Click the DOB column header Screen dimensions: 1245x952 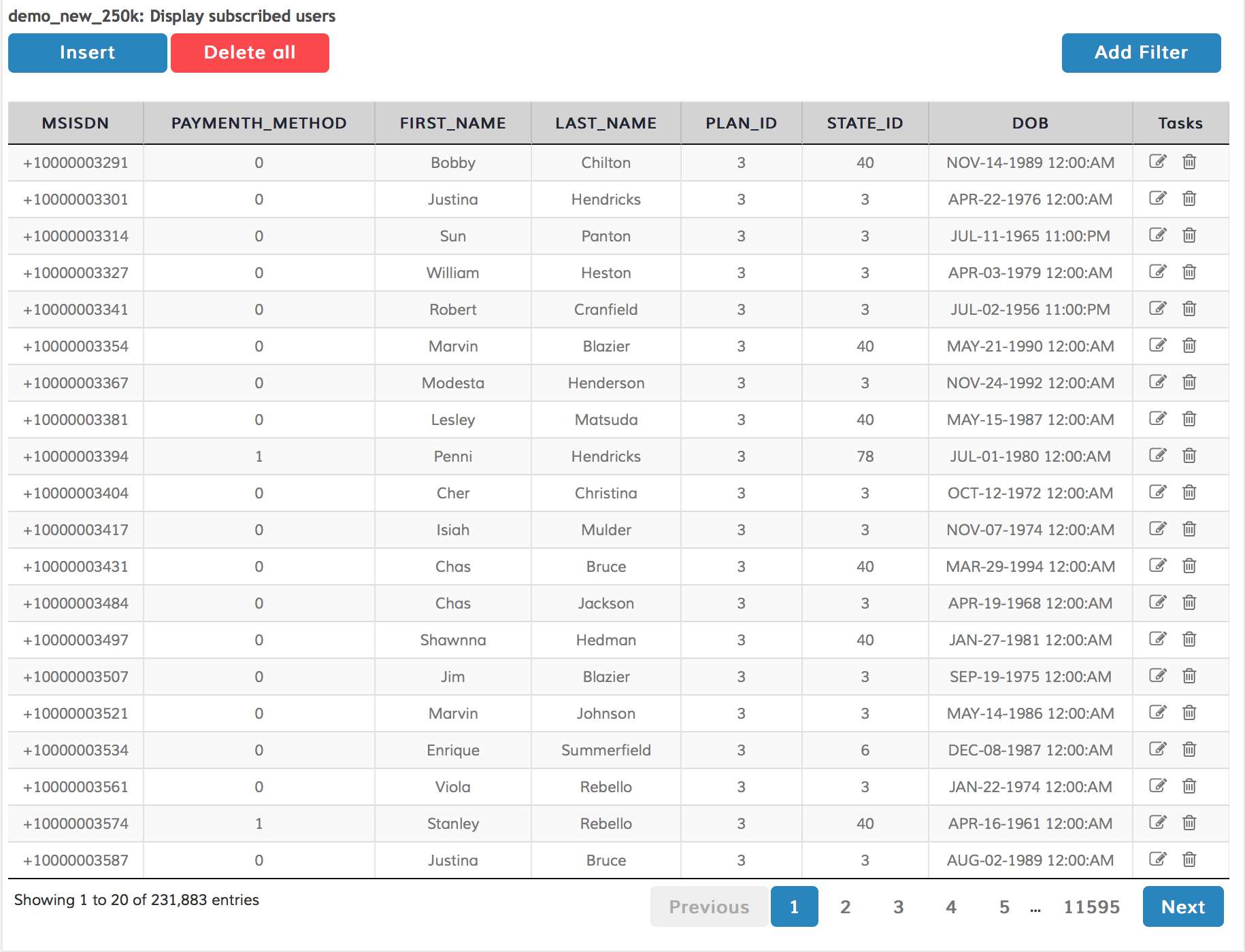click(x=1030, y=123)
